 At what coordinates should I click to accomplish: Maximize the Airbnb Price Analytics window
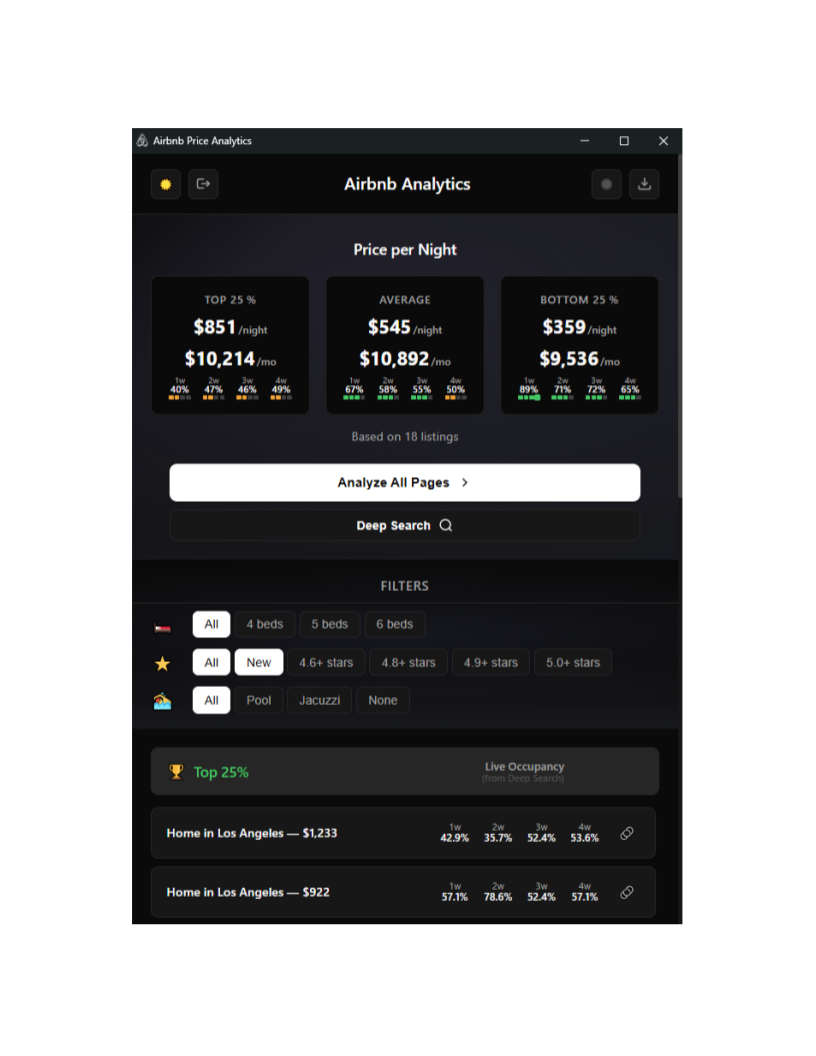(624, 141)
